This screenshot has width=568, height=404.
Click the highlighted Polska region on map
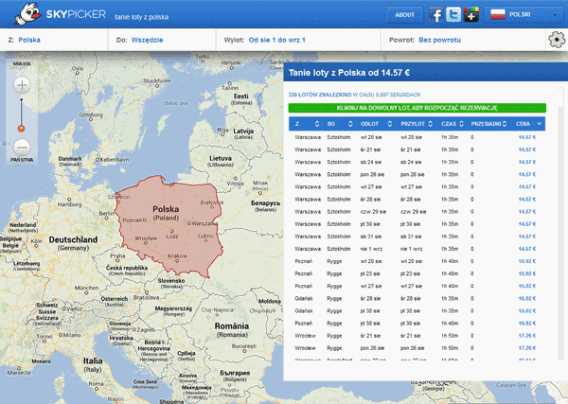click(168, 225)
